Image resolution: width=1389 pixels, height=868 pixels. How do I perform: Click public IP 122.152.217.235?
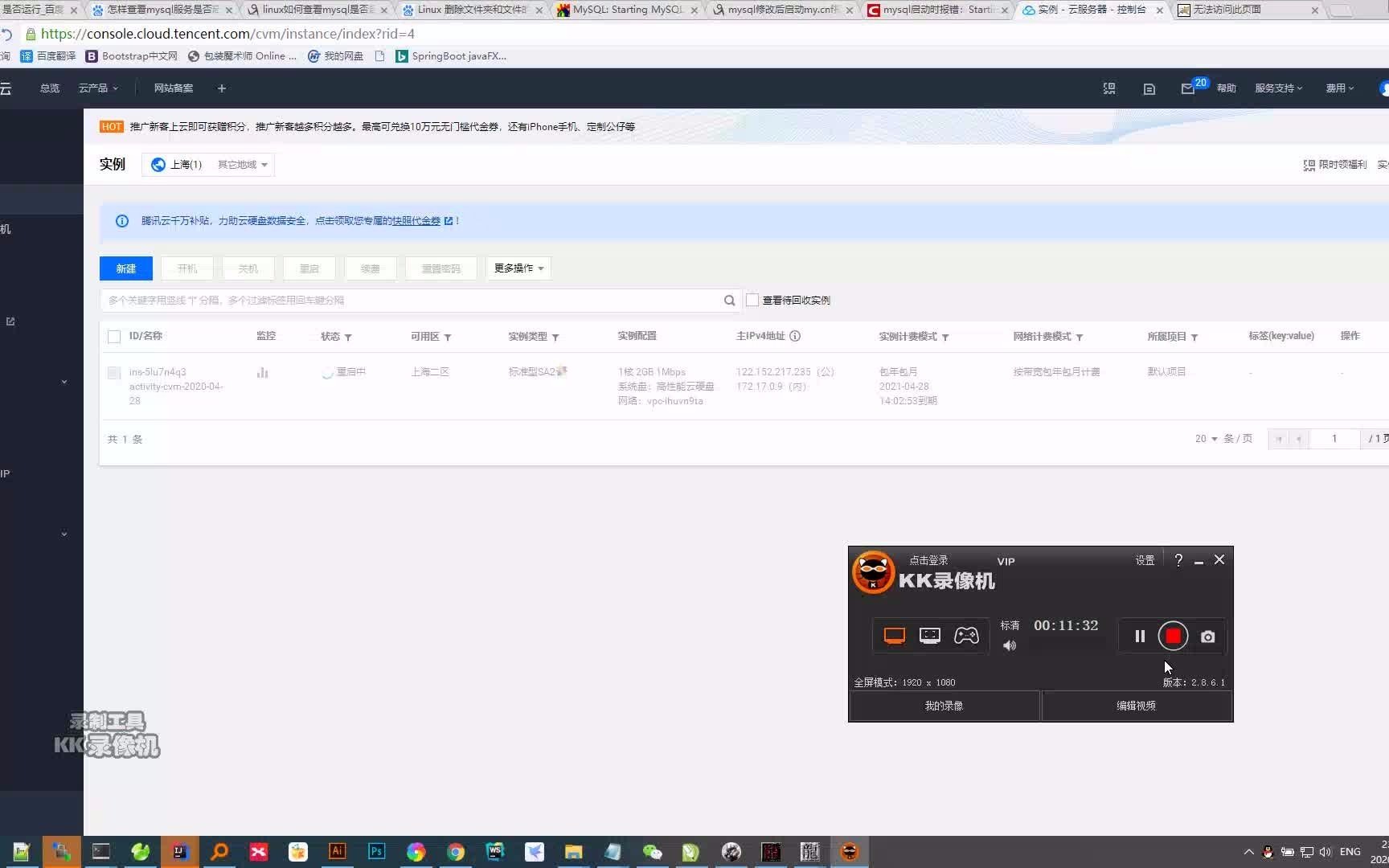pos(773,372)
